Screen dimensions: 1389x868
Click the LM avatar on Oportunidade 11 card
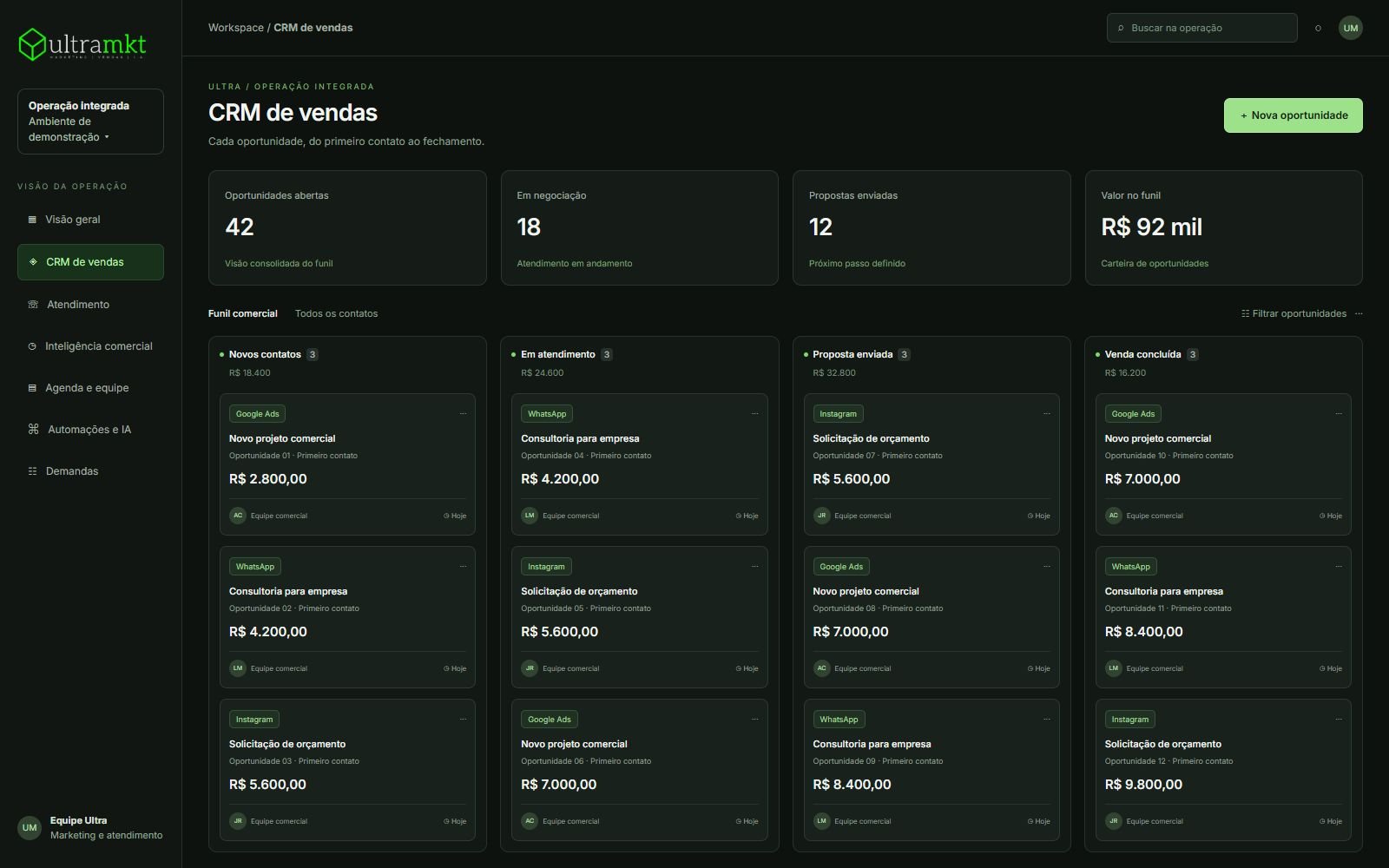click(1113, 668)
